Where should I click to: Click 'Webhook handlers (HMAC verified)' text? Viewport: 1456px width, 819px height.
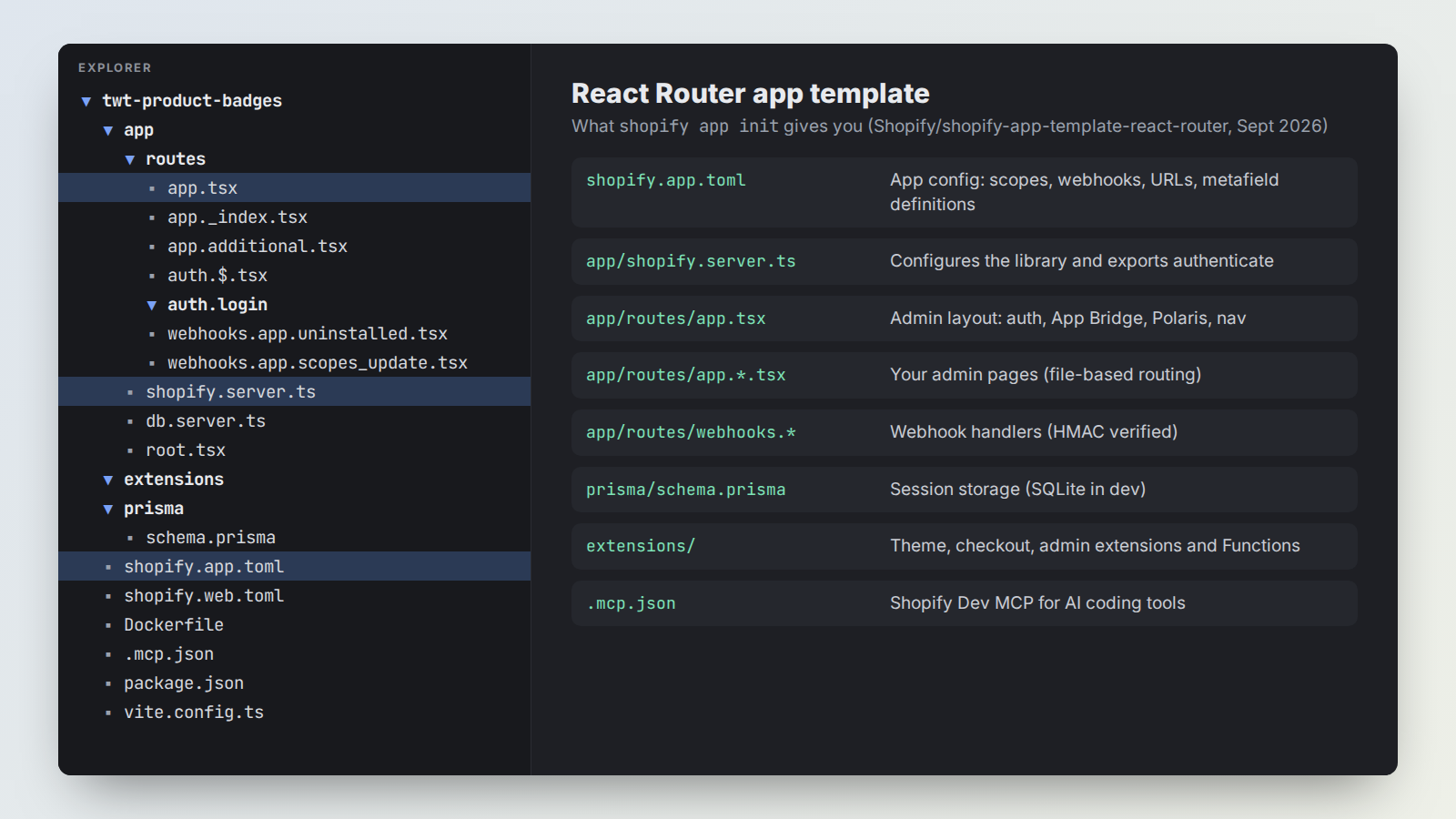tap(1034, 432)
